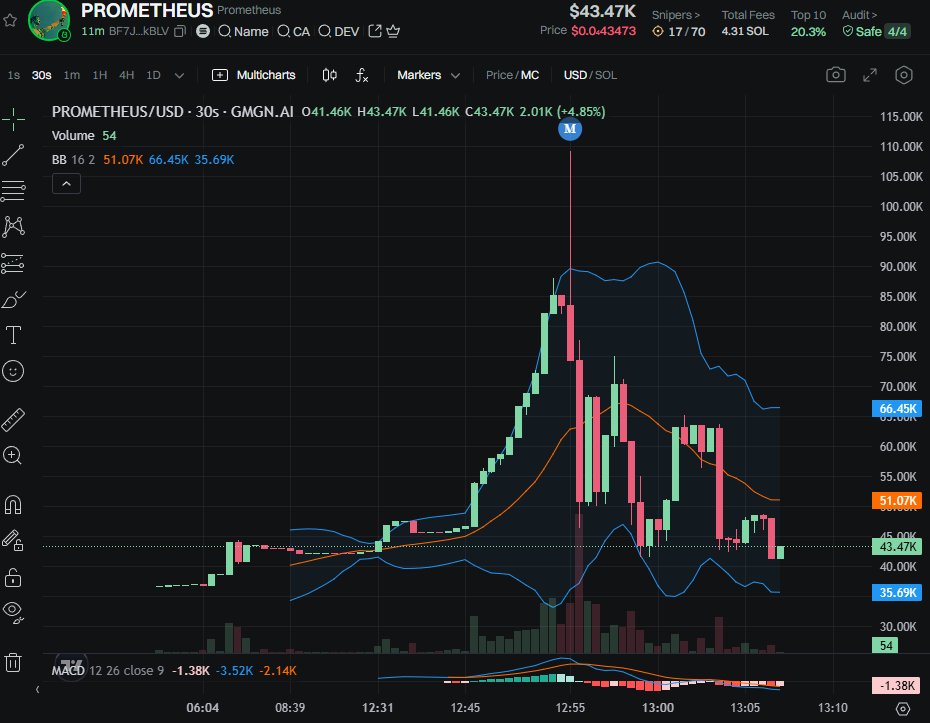Screen dimensions: 930x723
Task: Set chart currency to SOL
Action: [606, 75]
